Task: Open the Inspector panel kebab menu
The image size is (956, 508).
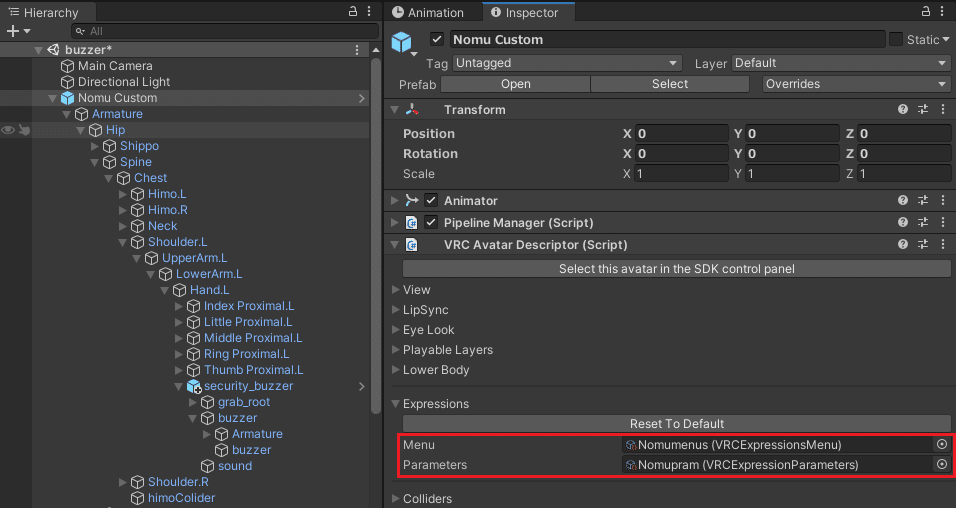Action: pos(942,12)
